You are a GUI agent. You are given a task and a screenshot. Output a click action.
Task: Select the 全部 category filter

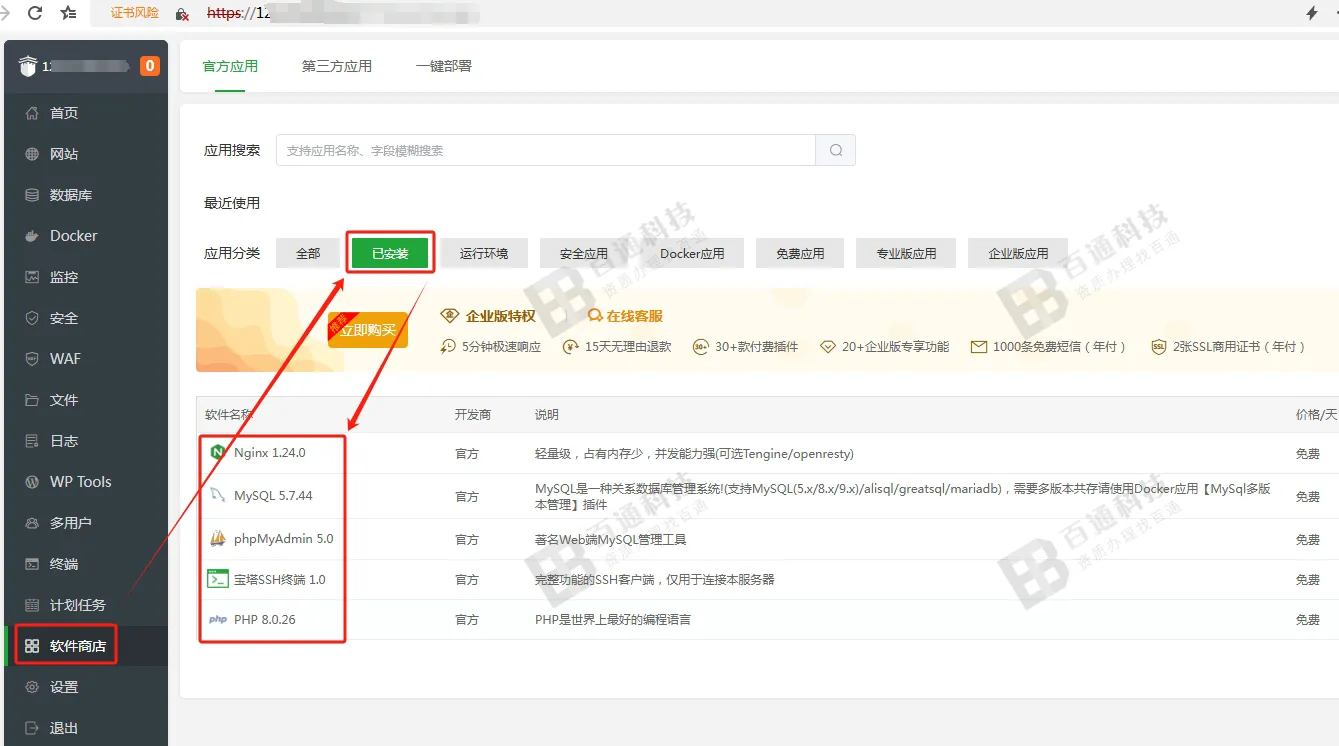click(308, 253)
